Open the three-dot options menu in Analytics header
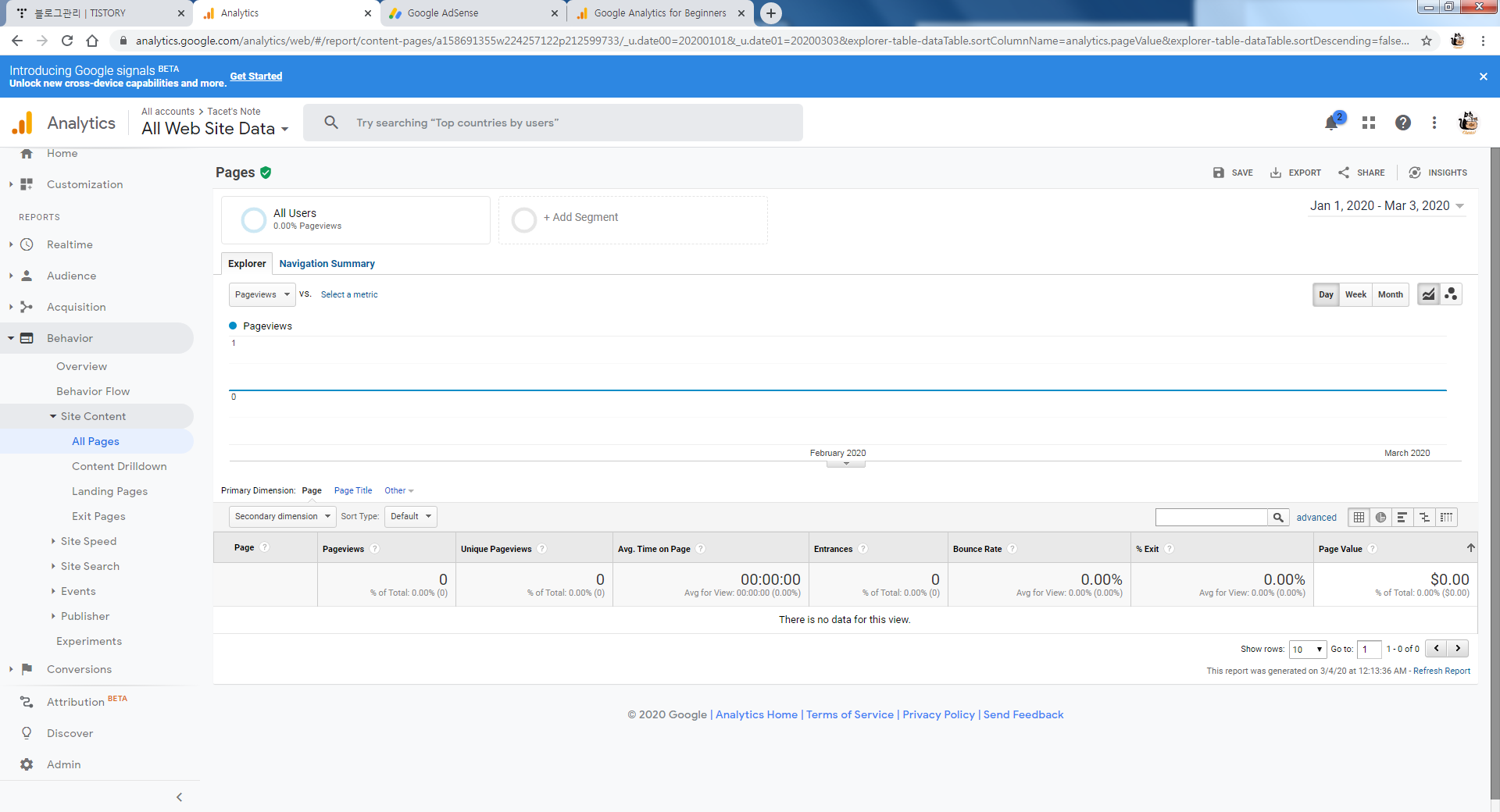 (1434, 123)
